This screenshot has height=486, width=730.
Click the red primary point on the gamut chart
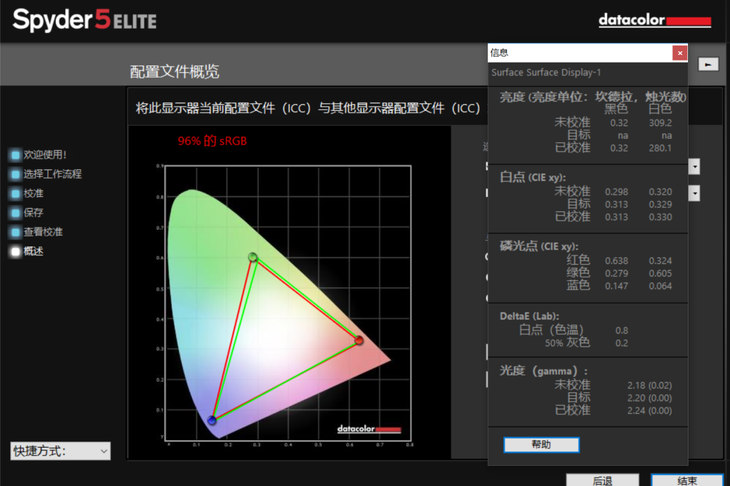pyautogui.click(x=360, y=341)
